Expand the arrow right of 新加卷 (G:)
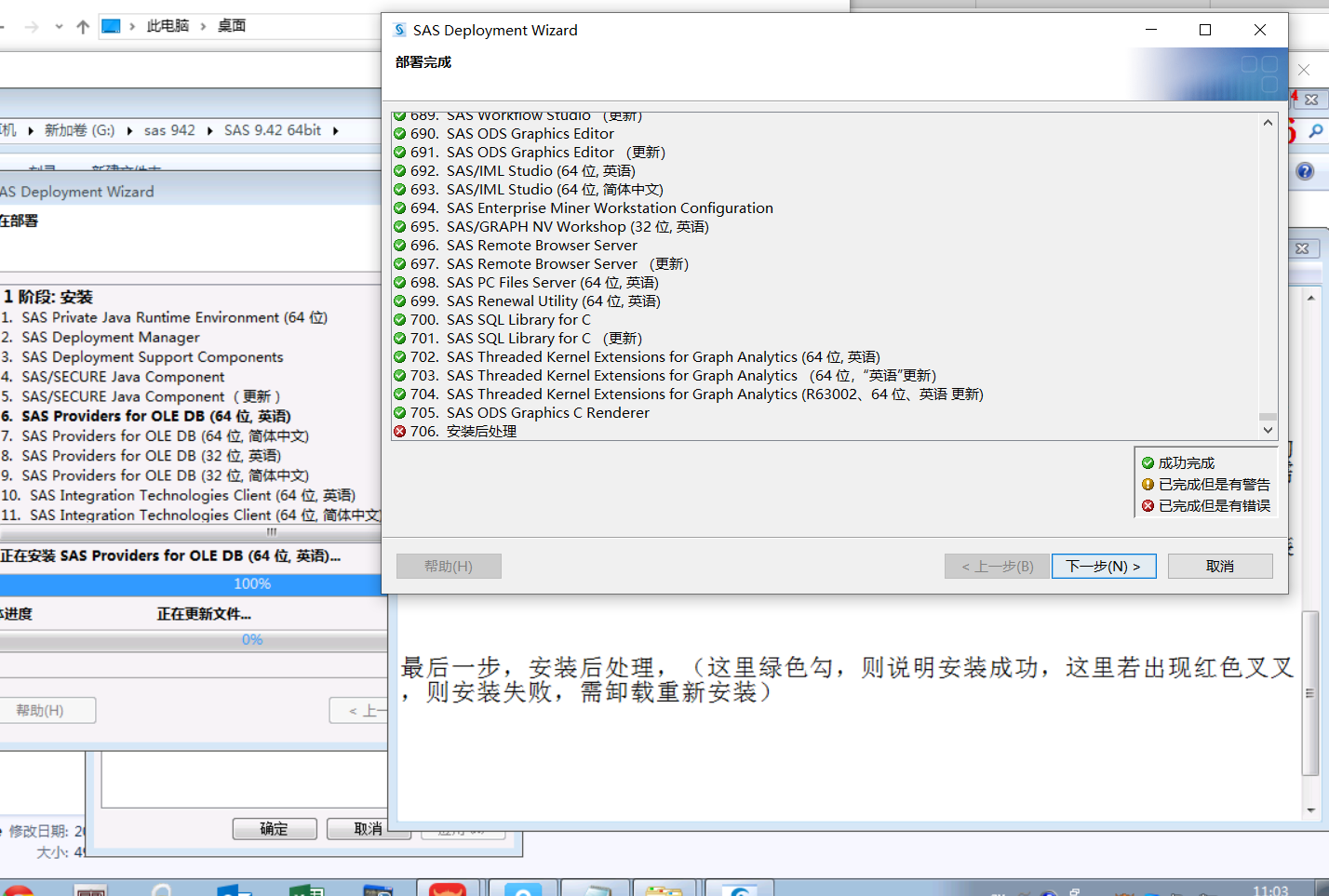 click(129, 130)
